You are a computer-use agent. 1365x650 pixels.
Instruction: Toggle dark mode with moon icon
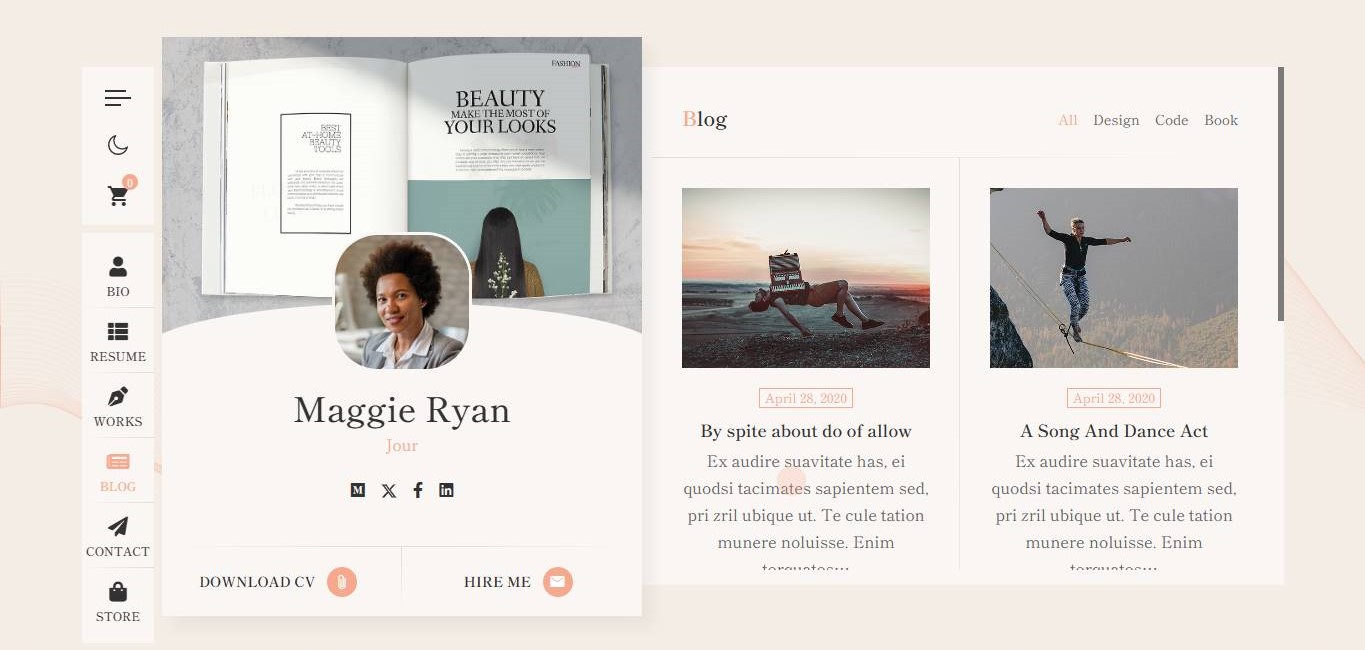pos(118,146)
